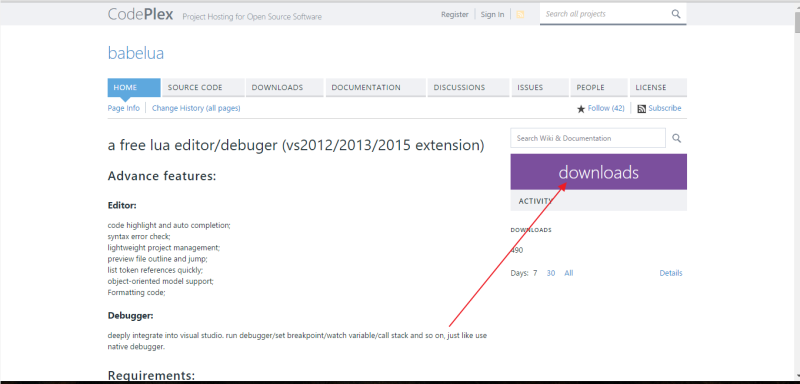Click the ACTIVITY section header
This screenshot has width=800, height=384.
[598, 201]
